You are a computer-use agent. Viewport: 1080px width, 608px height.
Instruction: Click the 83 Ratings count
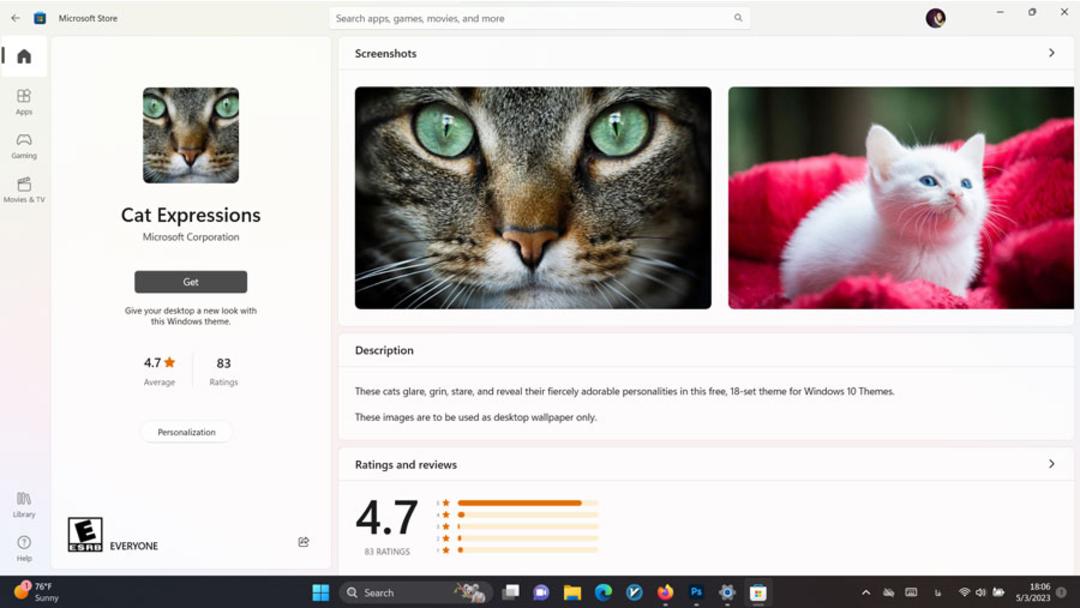tap(223, 370)
